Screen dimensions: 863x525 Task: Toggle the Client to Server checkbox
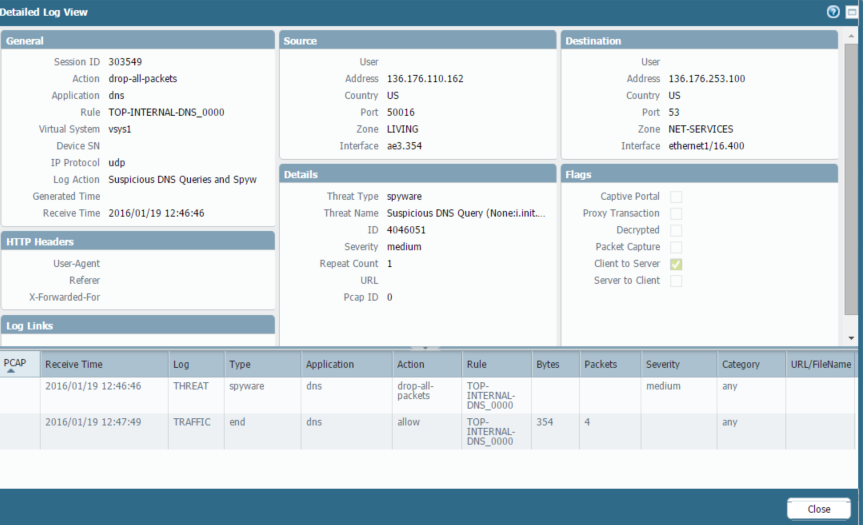pyautogui.click(x=676, y=264)
